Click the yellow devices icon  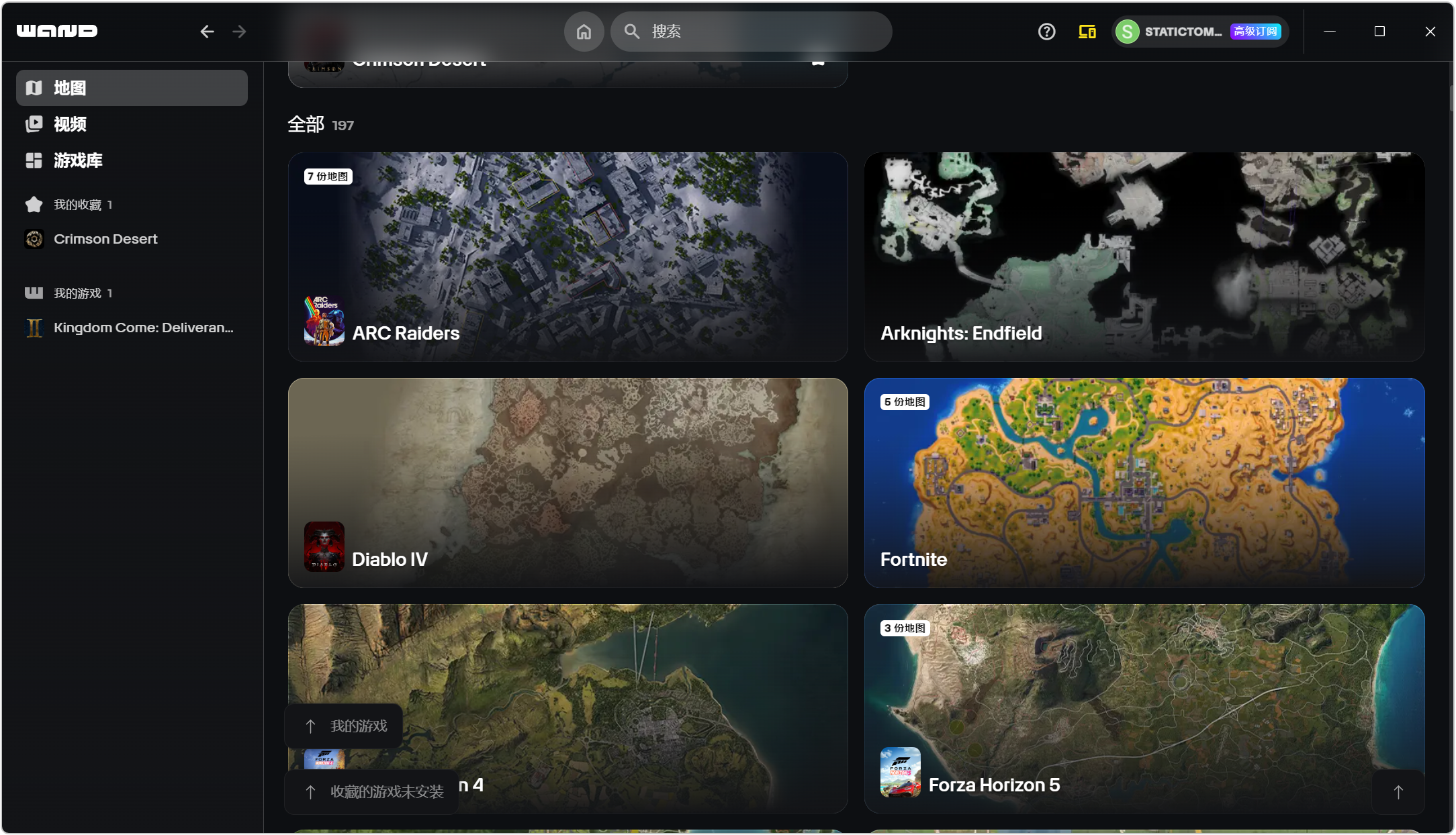click(x=1087, y=32)
